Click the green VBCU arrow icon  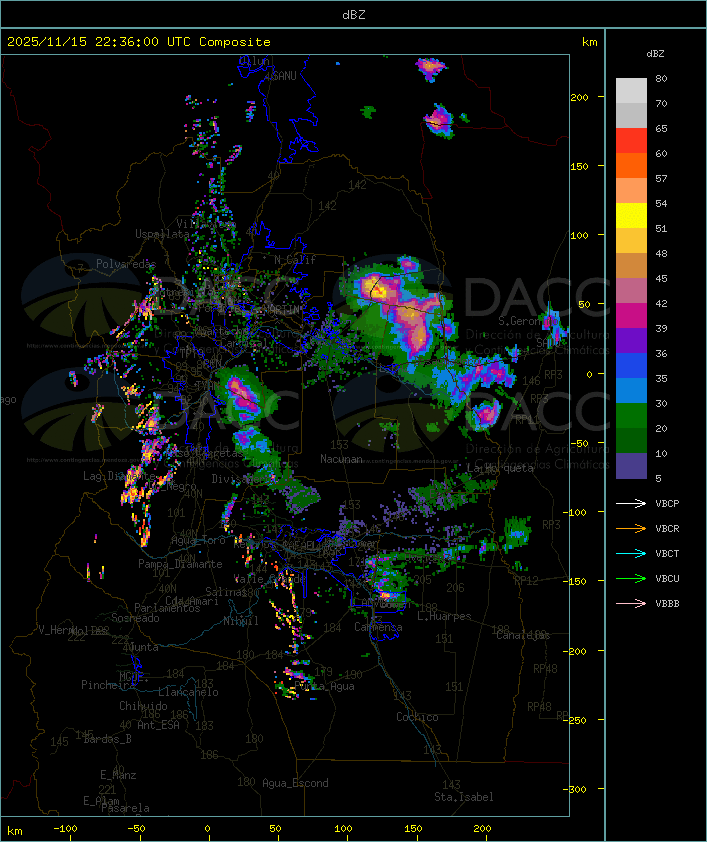631,578
